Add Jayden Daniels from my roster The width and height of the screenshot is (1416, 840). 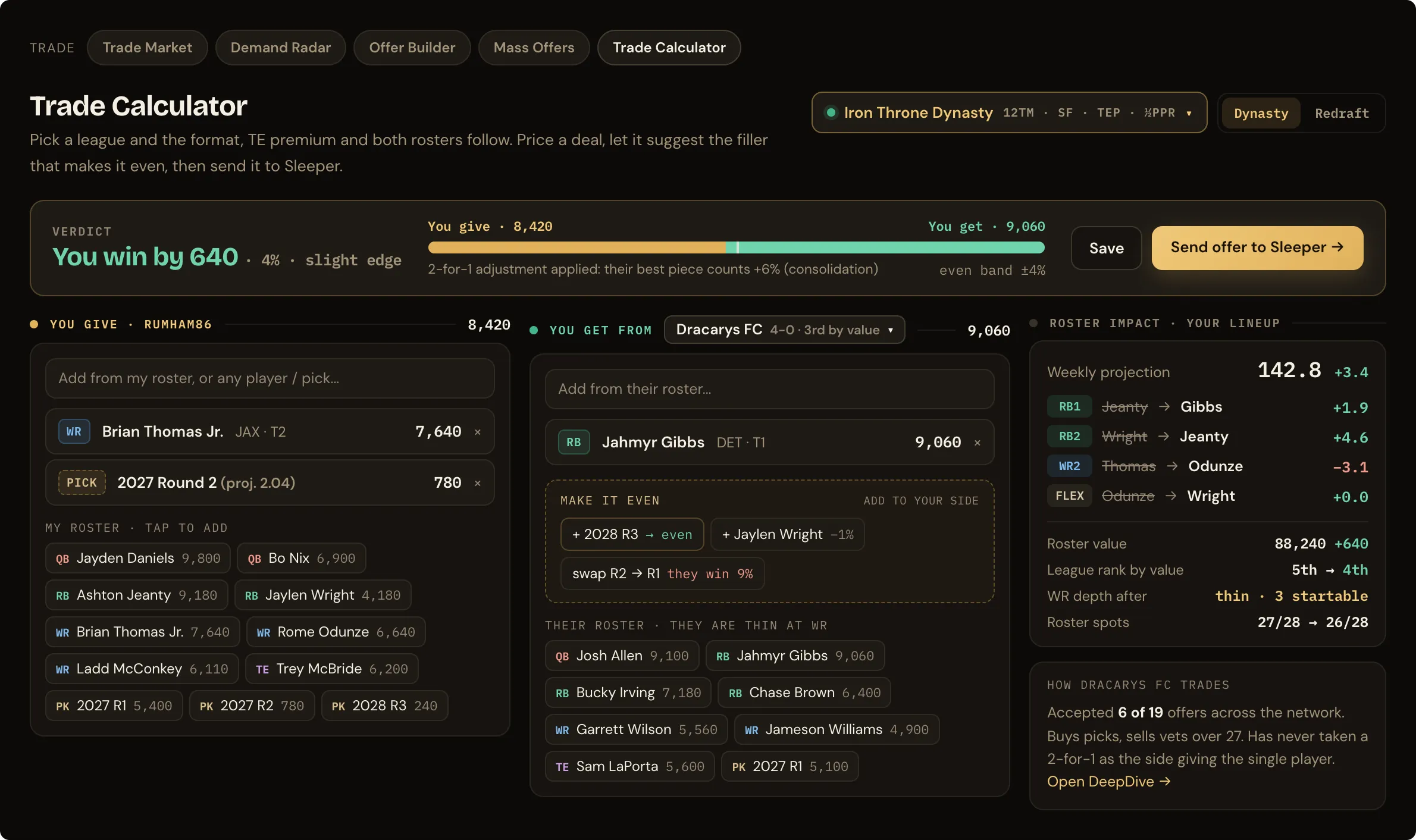(138, 558)
